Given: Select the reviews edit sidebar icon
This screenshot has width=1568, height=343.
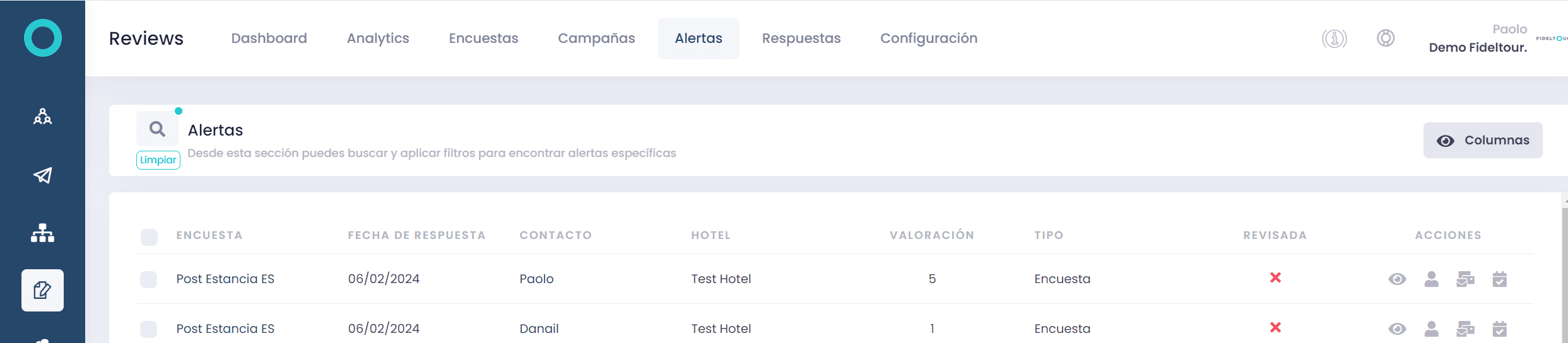Looking at the screenshot, I should 42,290.
